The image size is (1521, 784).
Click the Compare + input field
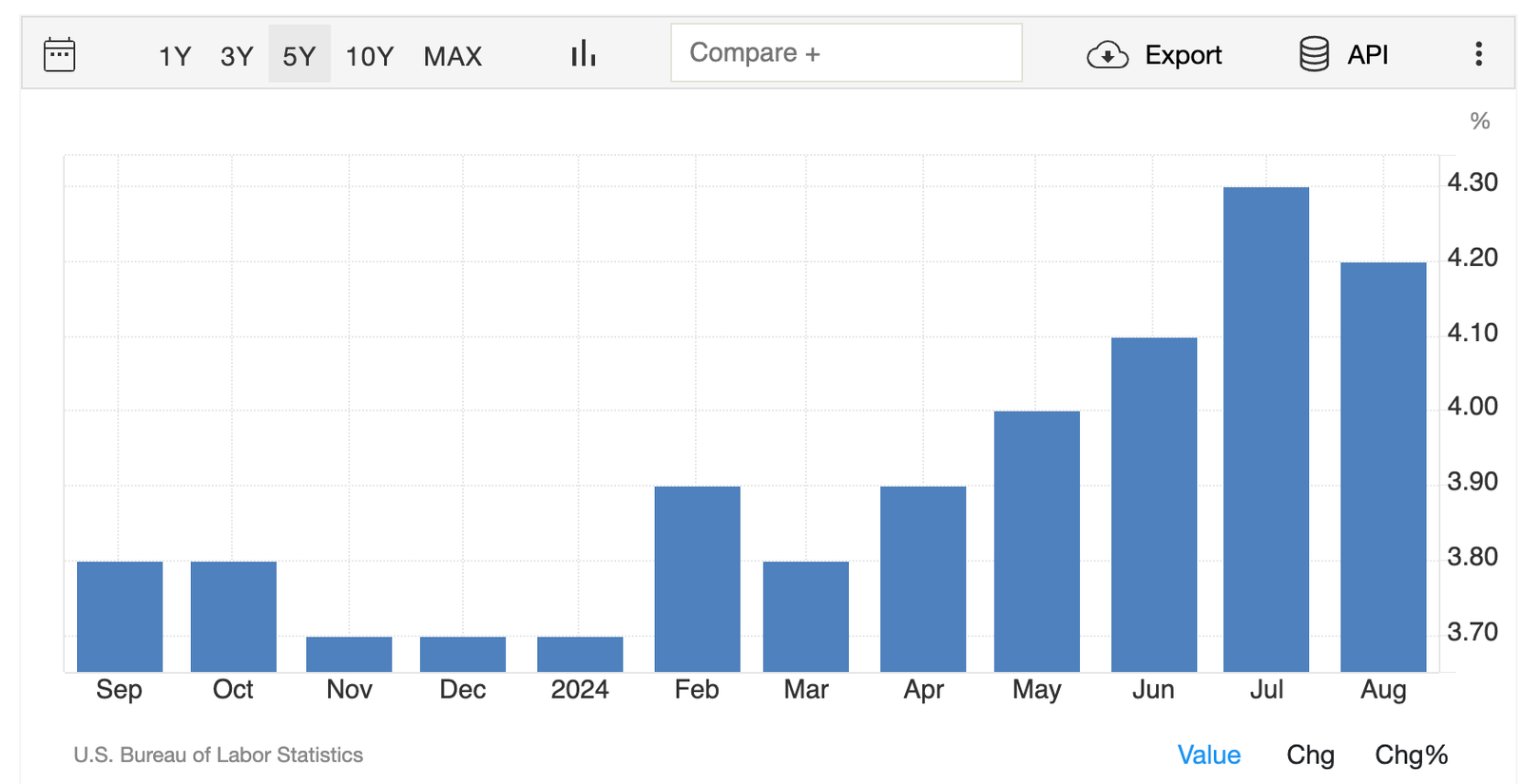click(x=846, y=53)
